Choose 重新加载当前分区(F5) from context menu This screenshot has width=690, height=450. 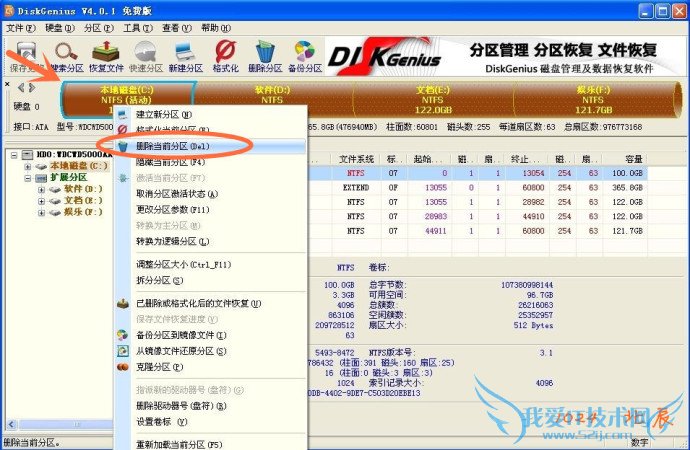pyautogui.click(x=210, y=444)
